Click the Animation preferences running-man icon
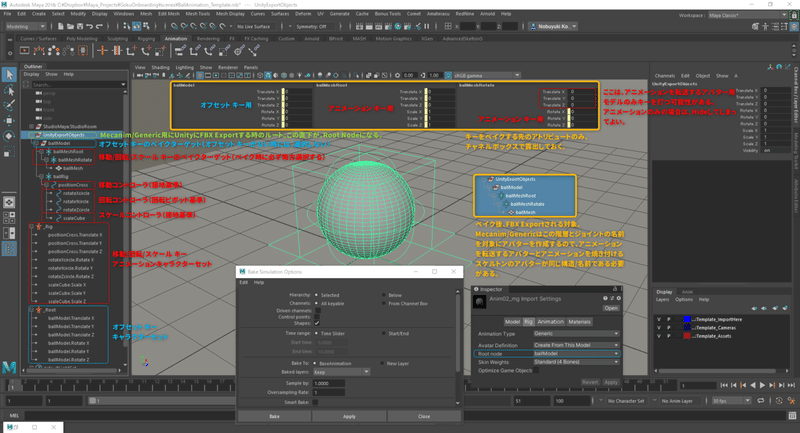The width and height of the screenshot is (800, 433). point(791,401)
